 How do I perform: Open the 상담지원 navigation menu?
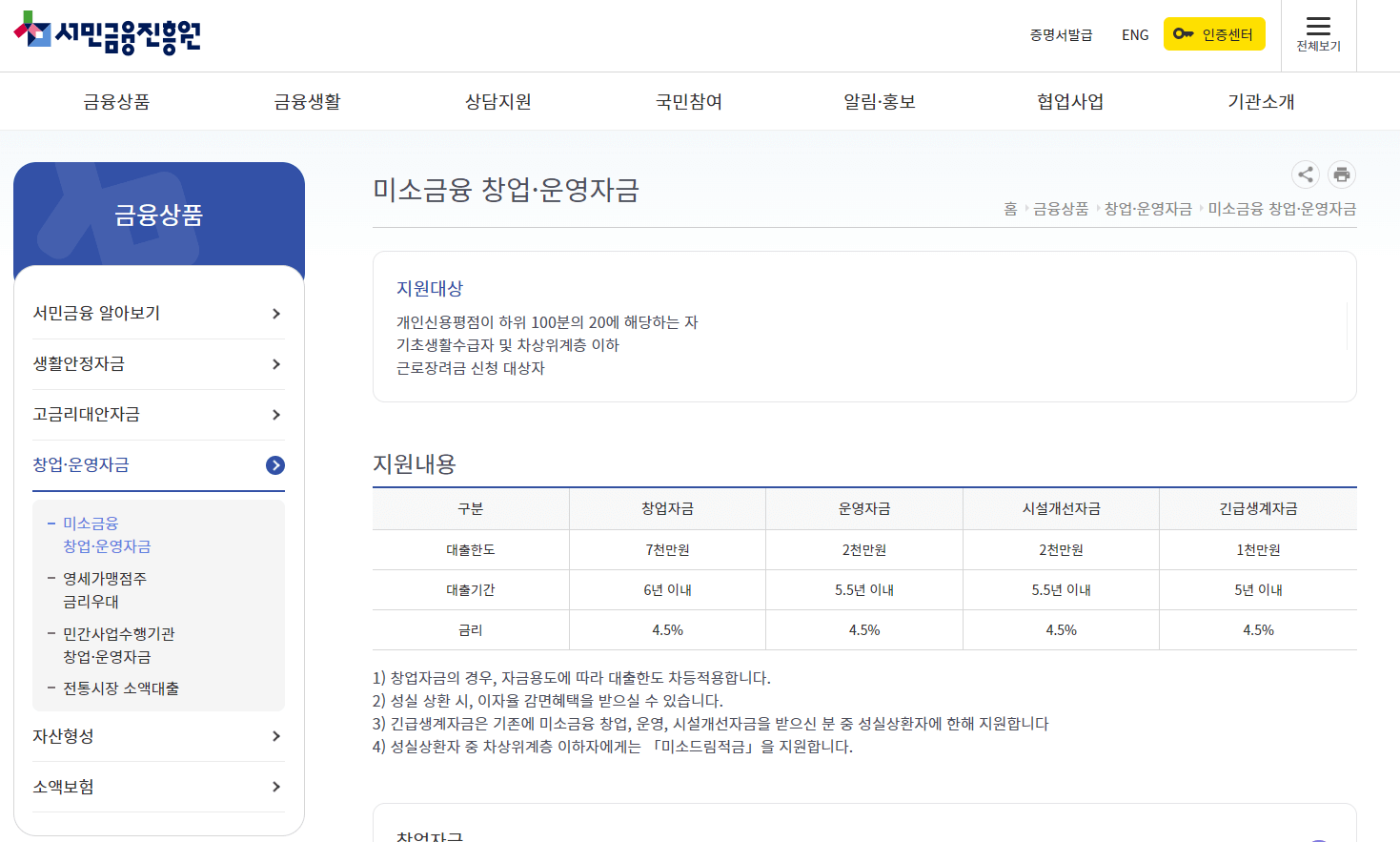tap(497, 101)
